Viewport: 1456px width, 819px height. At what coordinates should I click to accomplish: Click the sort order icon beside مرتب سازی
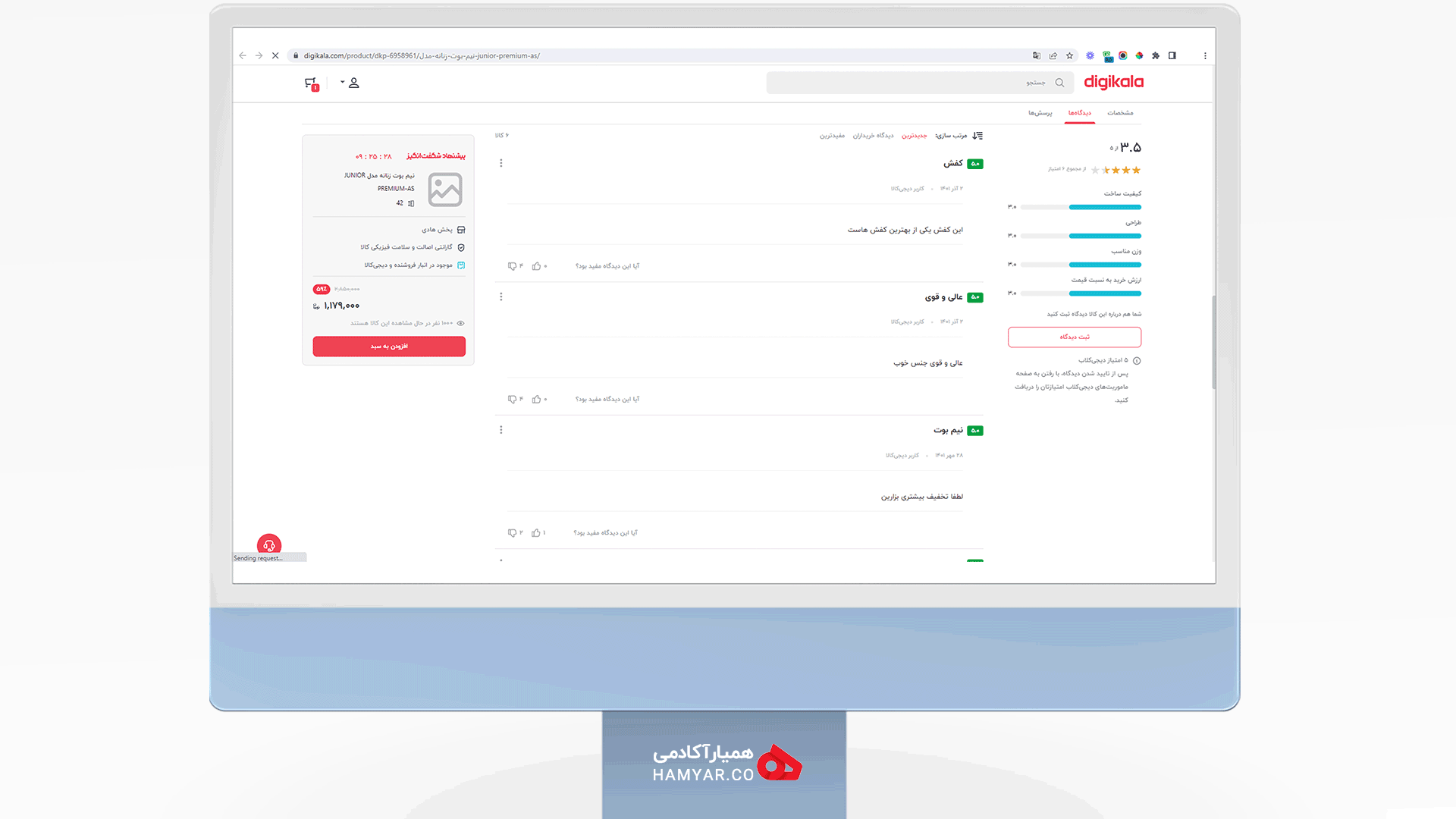point(977,136)
